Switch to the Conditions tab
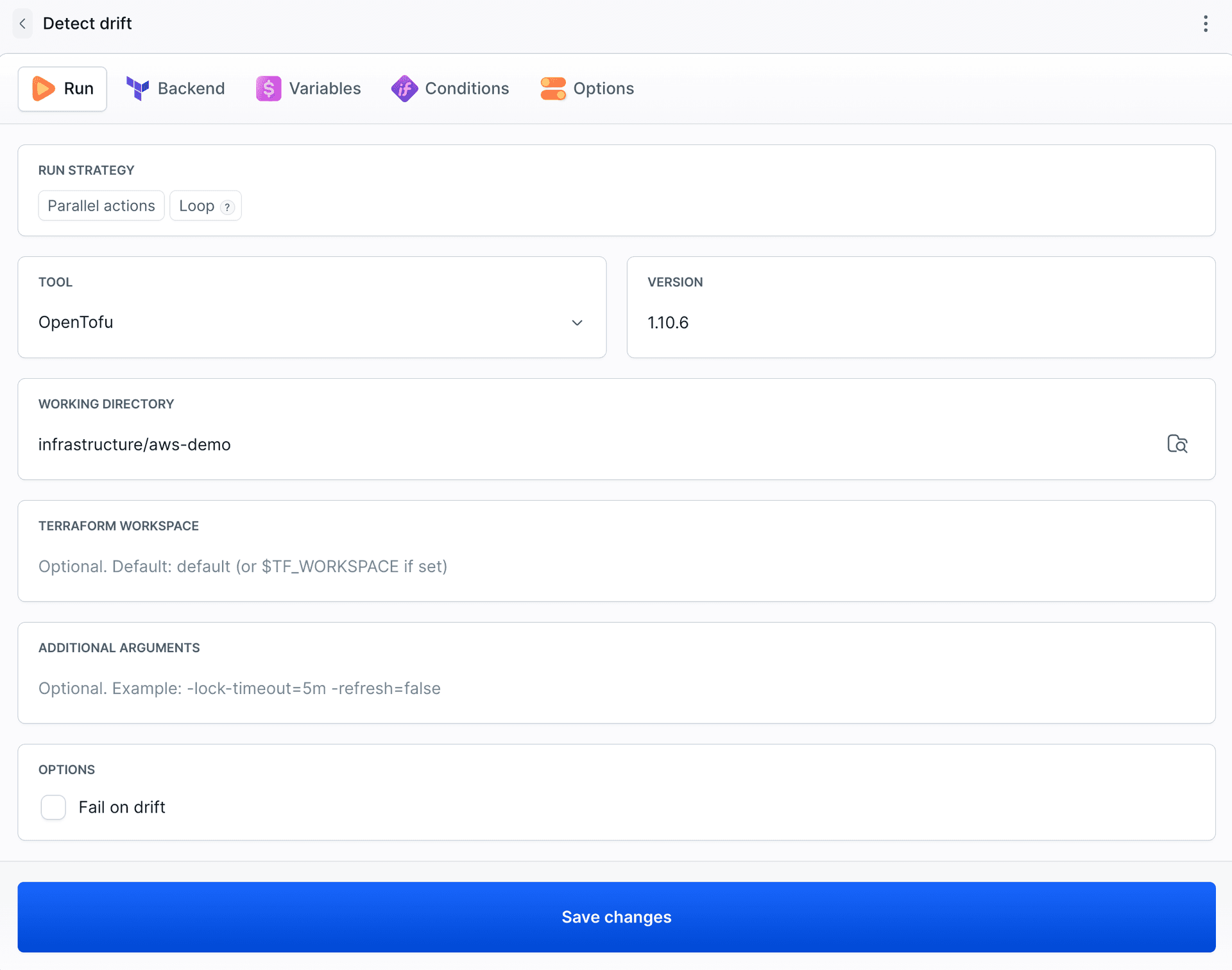 pos(450,89)
